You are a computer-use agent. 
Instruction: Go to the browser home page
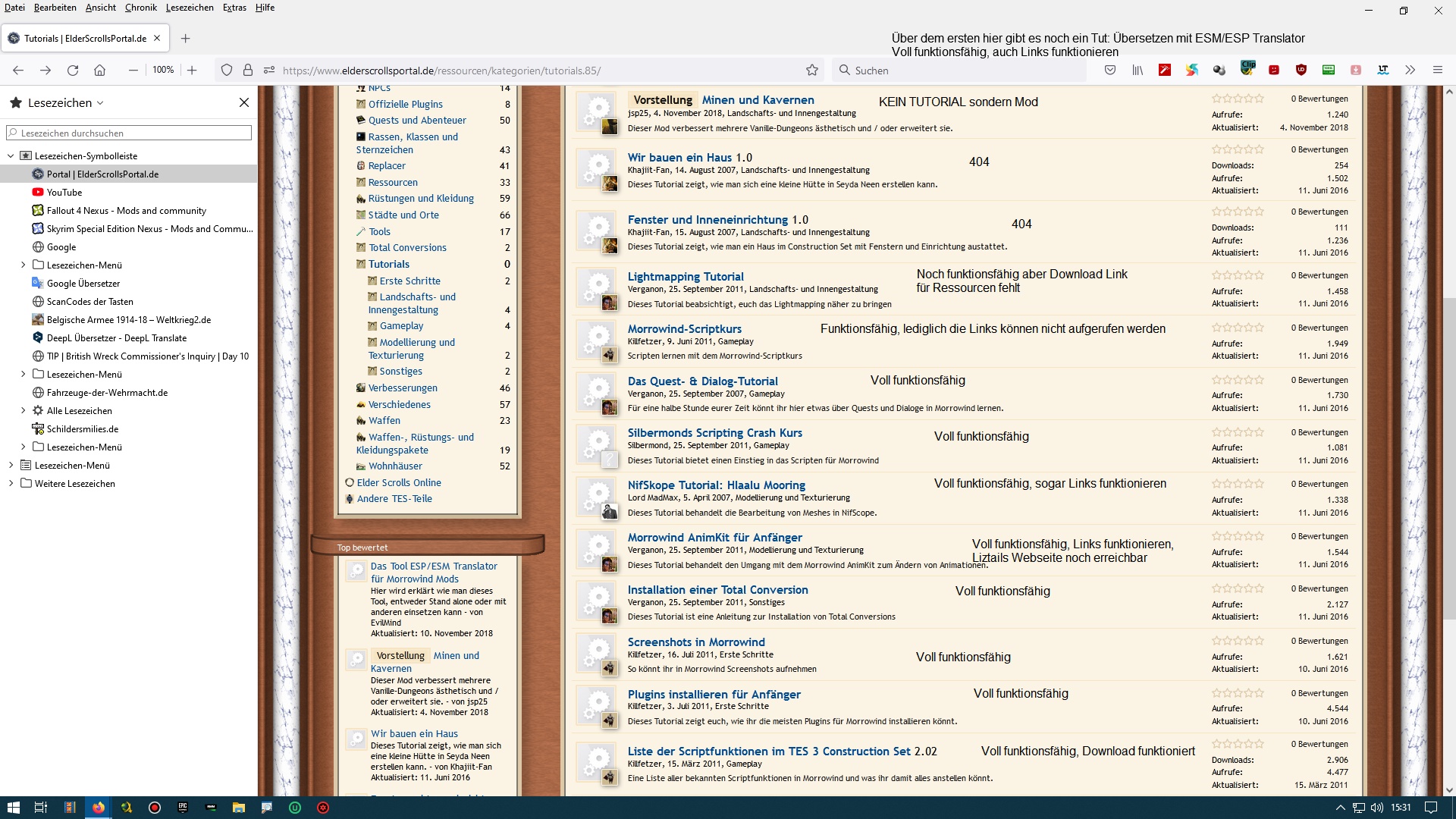click(x=99, y=71)
